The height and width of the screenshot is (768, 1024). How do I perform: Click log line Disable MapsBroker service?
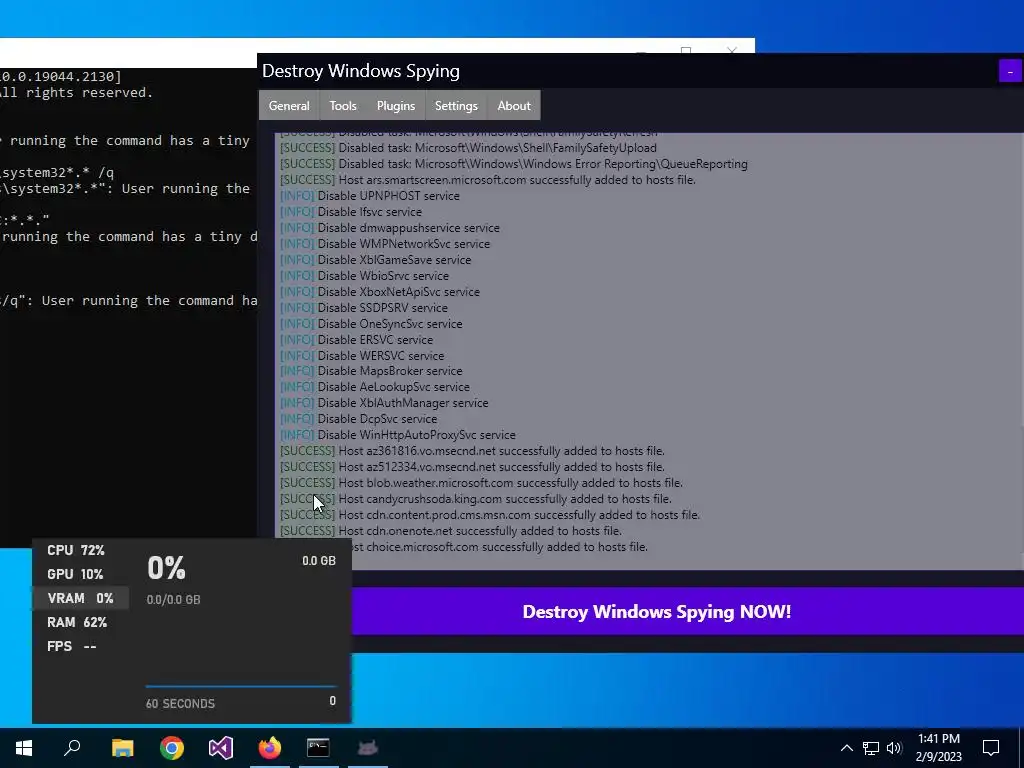[371, 371]
